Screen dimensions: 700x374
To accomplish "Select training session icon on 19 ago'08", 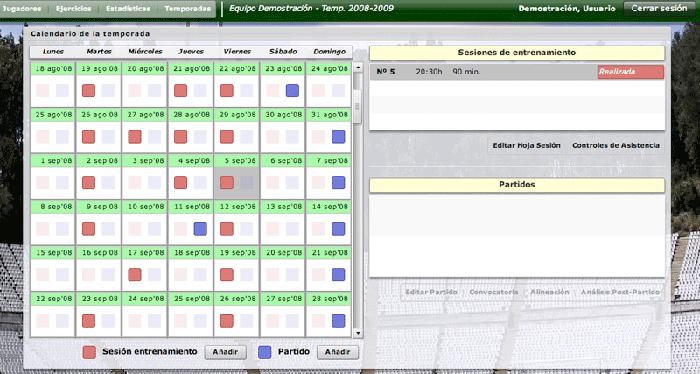I will coord(88,91).
